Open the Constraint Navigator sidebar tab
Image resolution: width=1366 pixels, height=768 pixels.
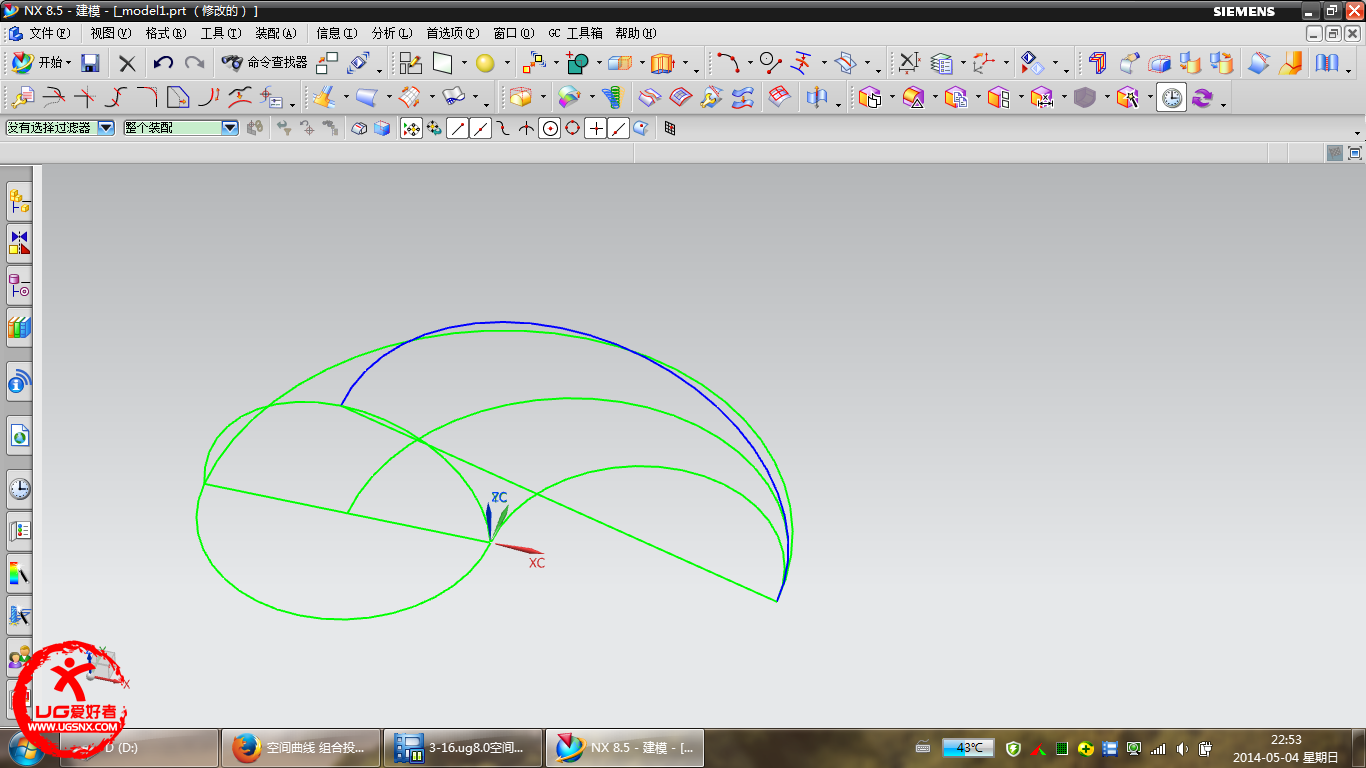click(x=19, y=242)
